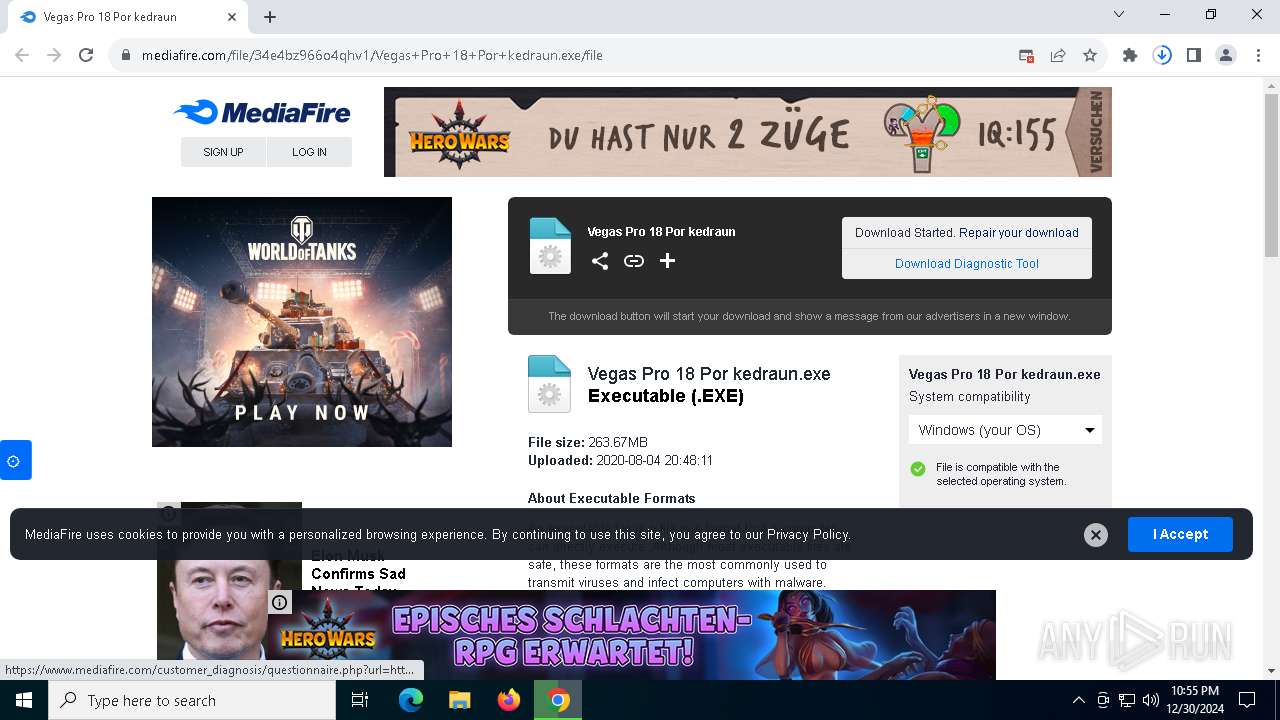Click the About Executable Formats heading
This screenshot has width=1280, height=720.
[x=612, y=498]
